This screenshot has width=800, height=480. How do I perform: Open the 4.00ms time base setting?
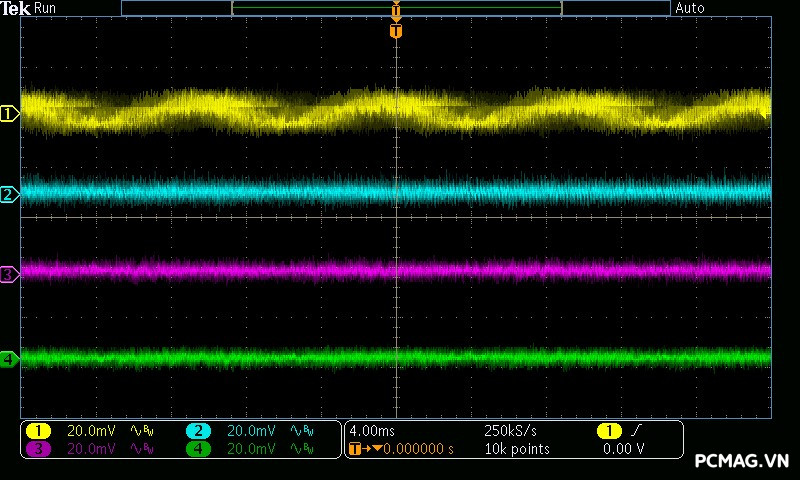(372, 431)
